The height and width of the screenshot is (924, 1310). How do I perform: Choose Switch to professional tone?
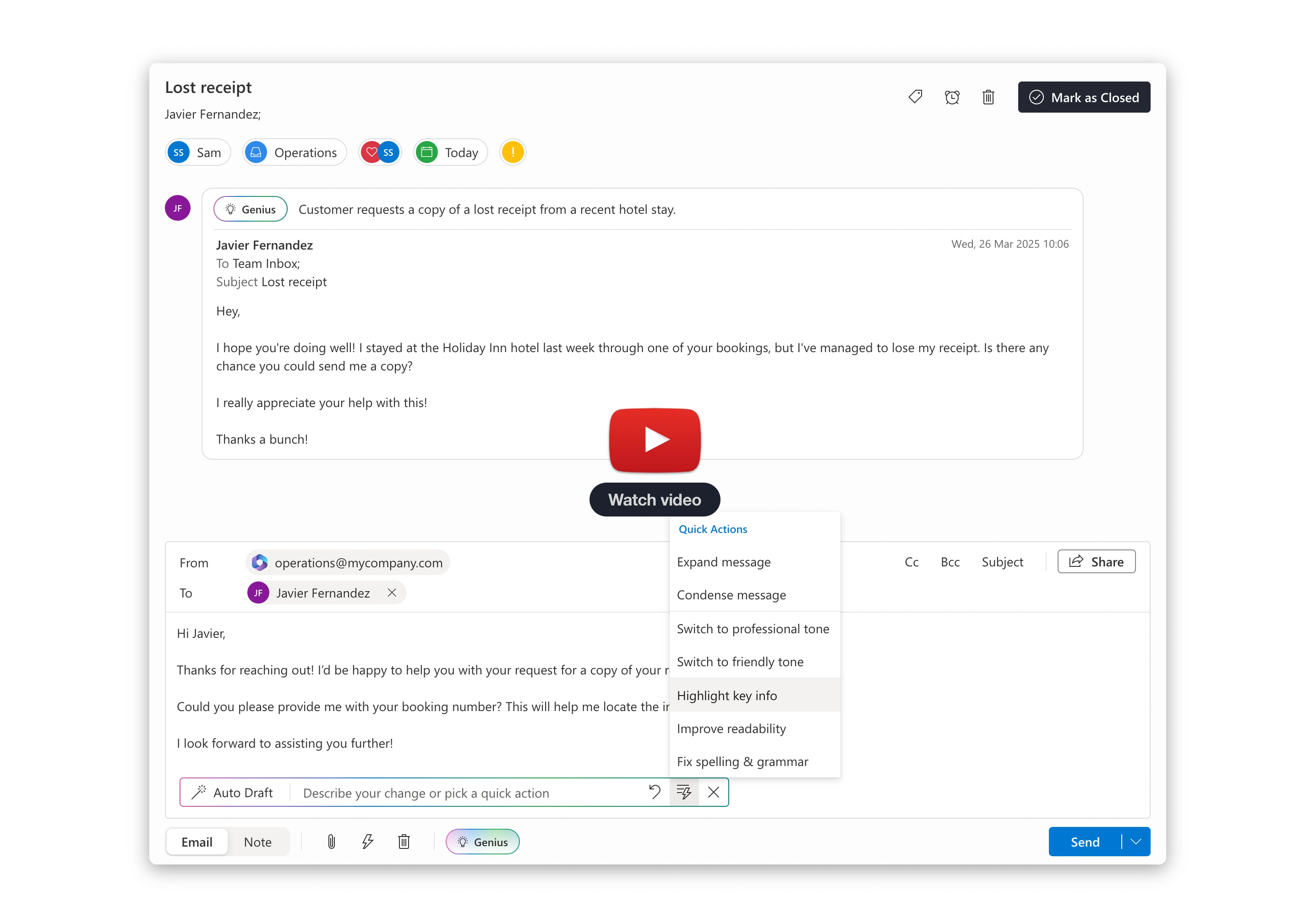point(753,629)
